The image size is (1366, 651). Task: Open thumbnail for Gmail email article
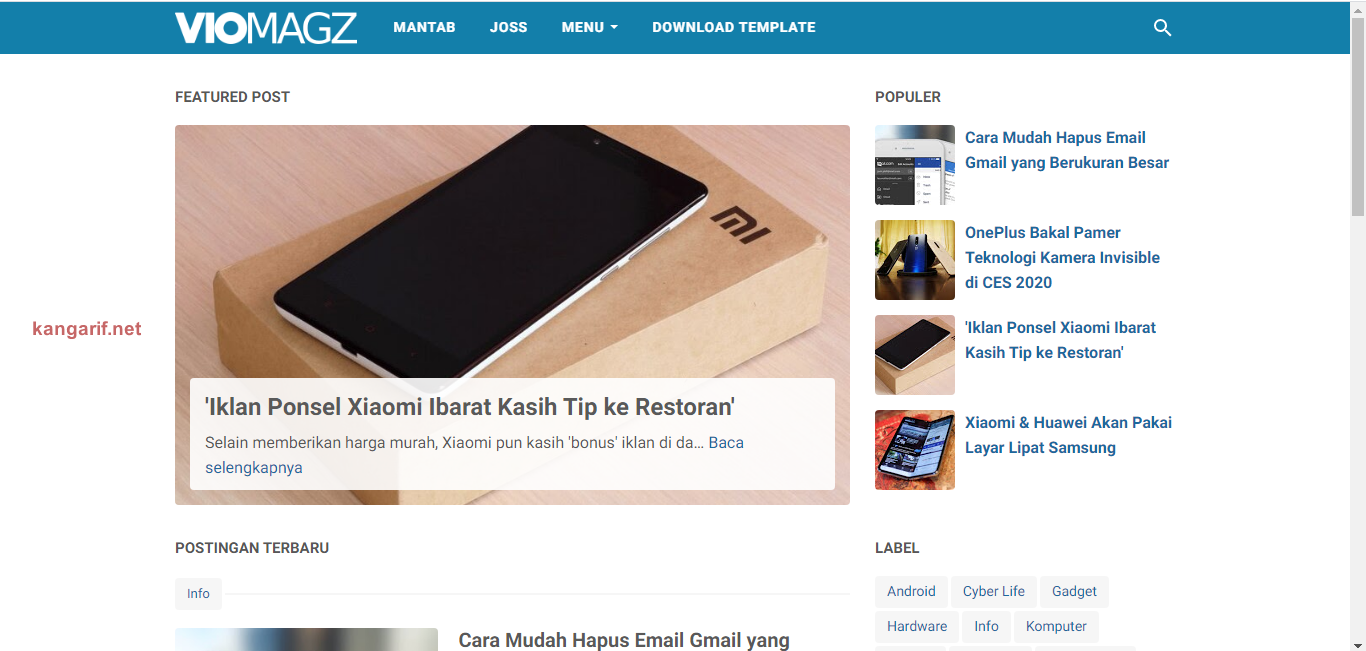click(x=915, y=165)
